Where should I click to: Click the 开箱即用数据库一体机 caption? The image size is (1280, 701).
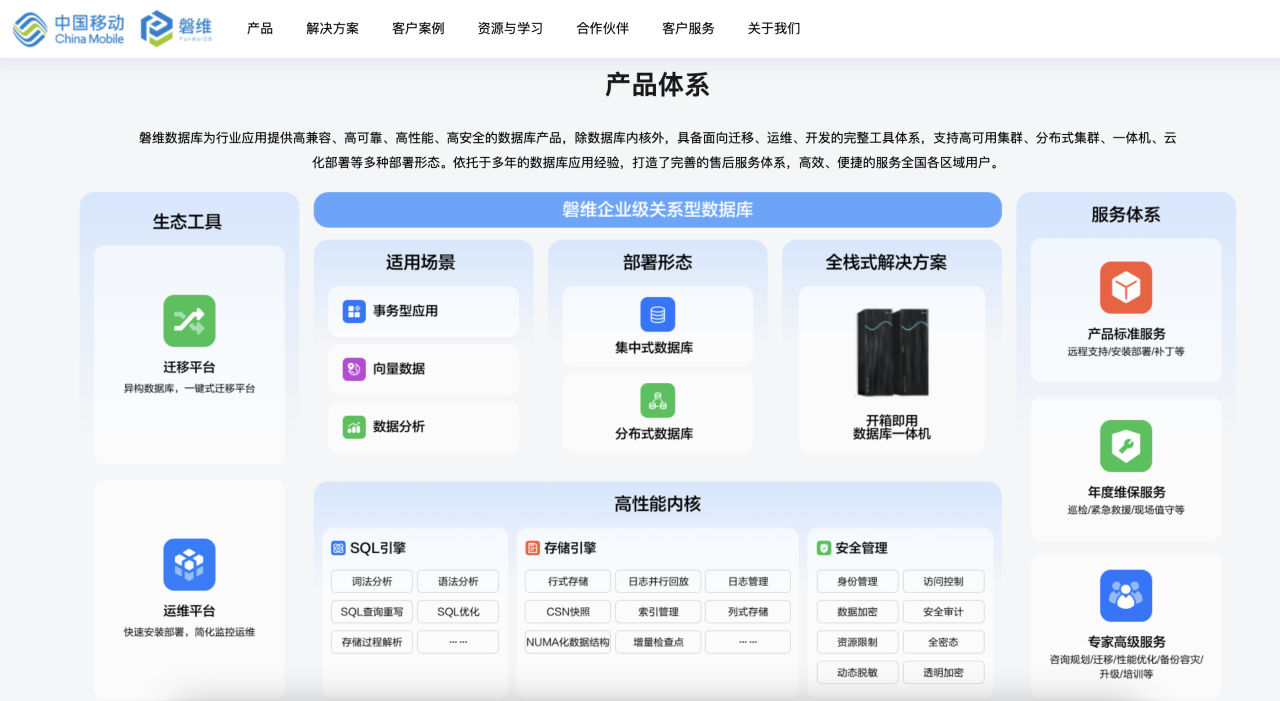coord(892,427)
